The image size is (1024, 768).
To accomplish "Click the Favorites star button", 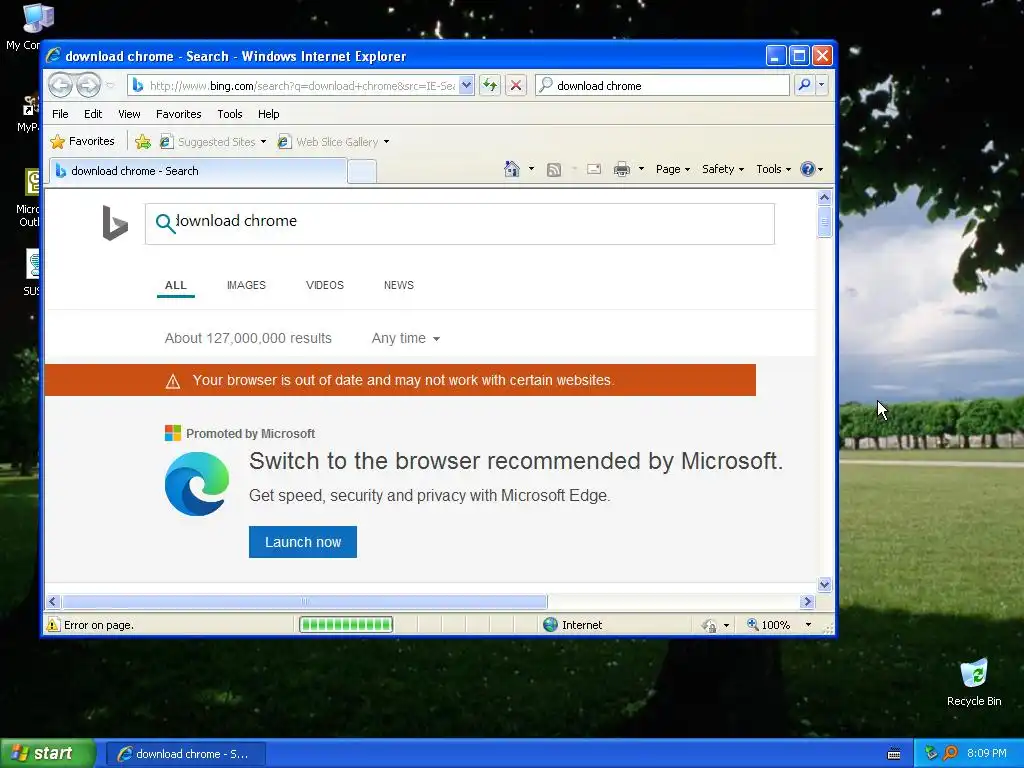I will 82,141.
